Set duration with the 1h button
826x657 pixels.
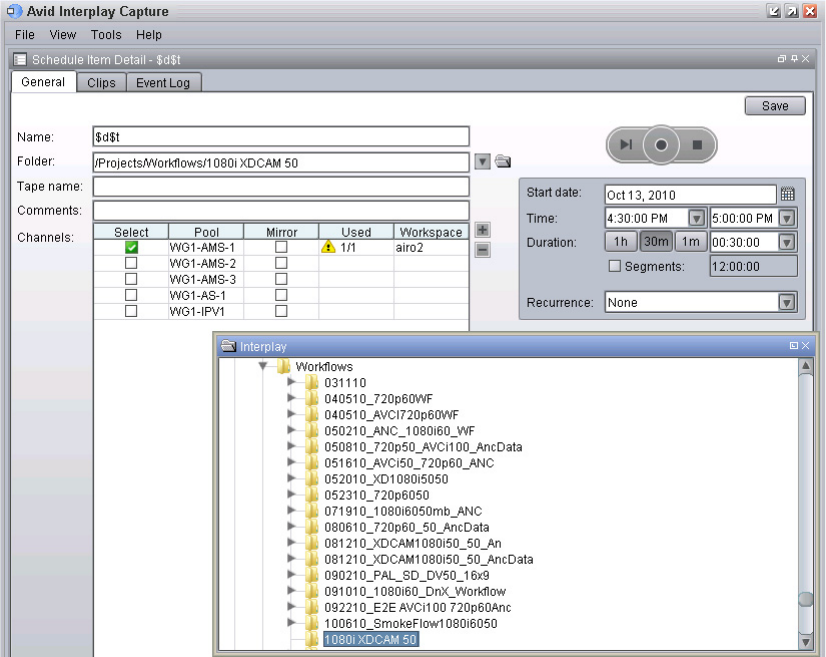point(621,242)
